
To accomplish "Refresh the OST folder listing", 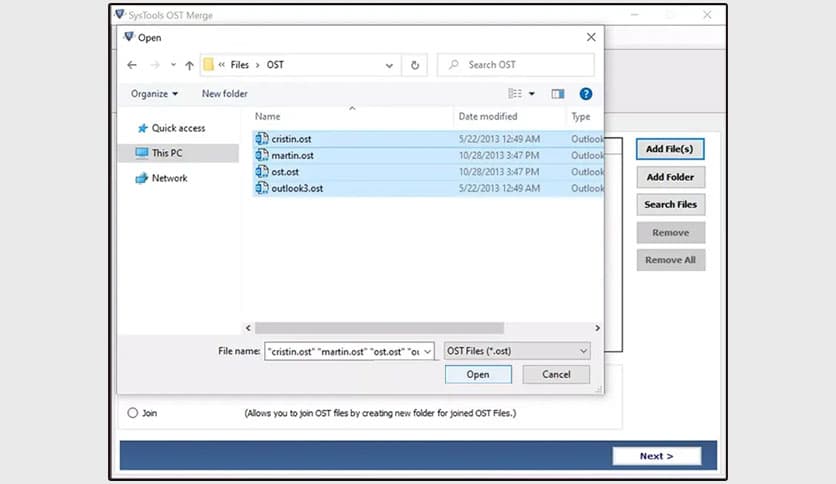I will (x=415, y=65).
